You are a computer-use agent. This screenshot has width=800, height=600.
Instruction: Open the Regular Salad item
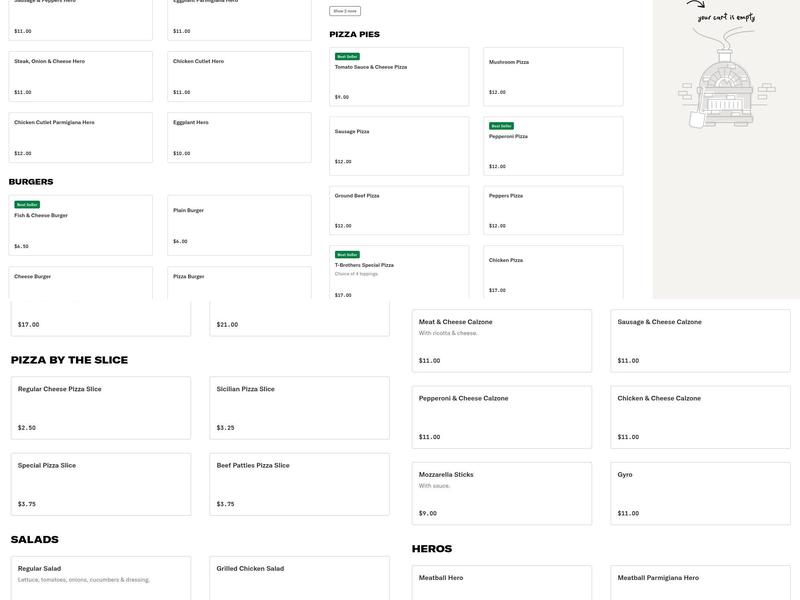point(100,577)
